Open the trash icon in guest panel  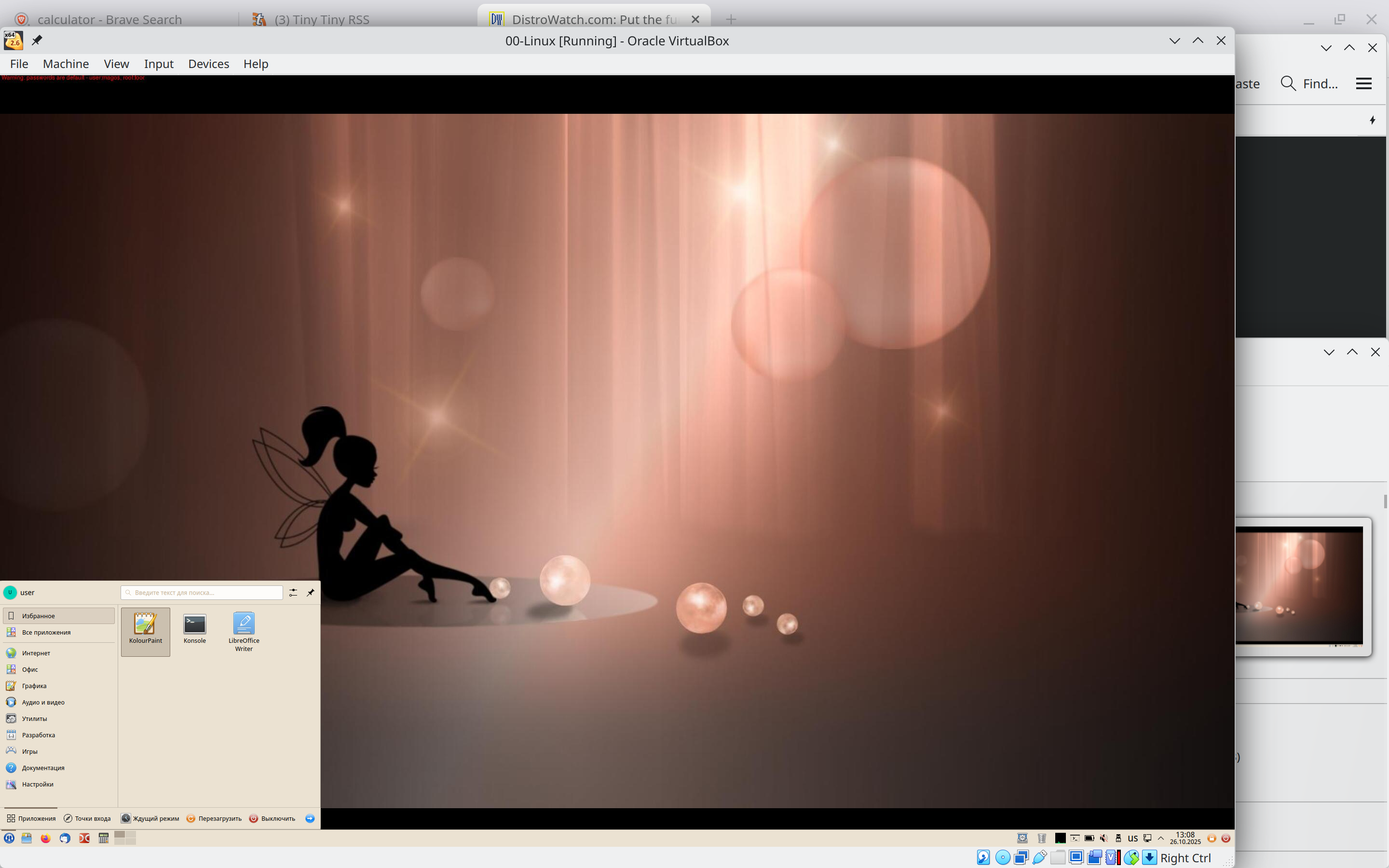point(1042,838)
